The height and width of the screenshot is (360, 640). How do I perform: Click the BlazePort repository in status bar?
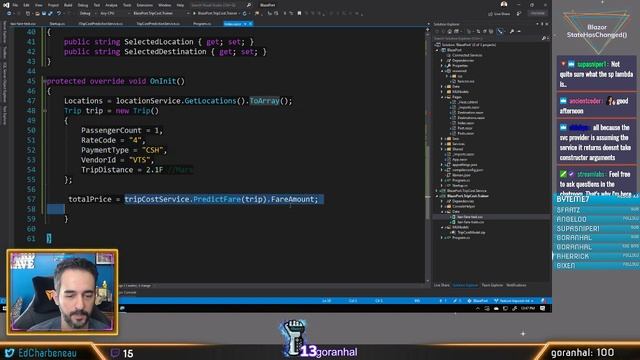pyautogui.click(x=478, y=301)
